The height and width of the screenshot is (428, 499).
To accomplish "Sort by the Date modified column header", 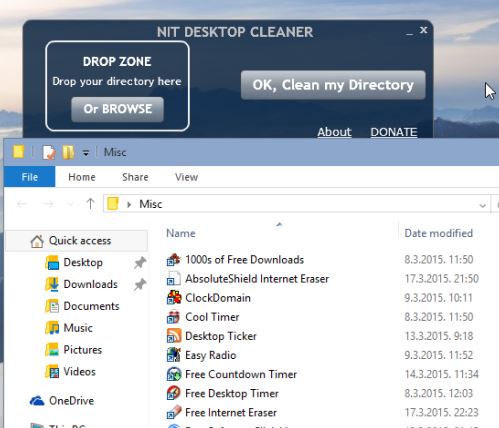I will pyautogui.click(x=438, y=233).
